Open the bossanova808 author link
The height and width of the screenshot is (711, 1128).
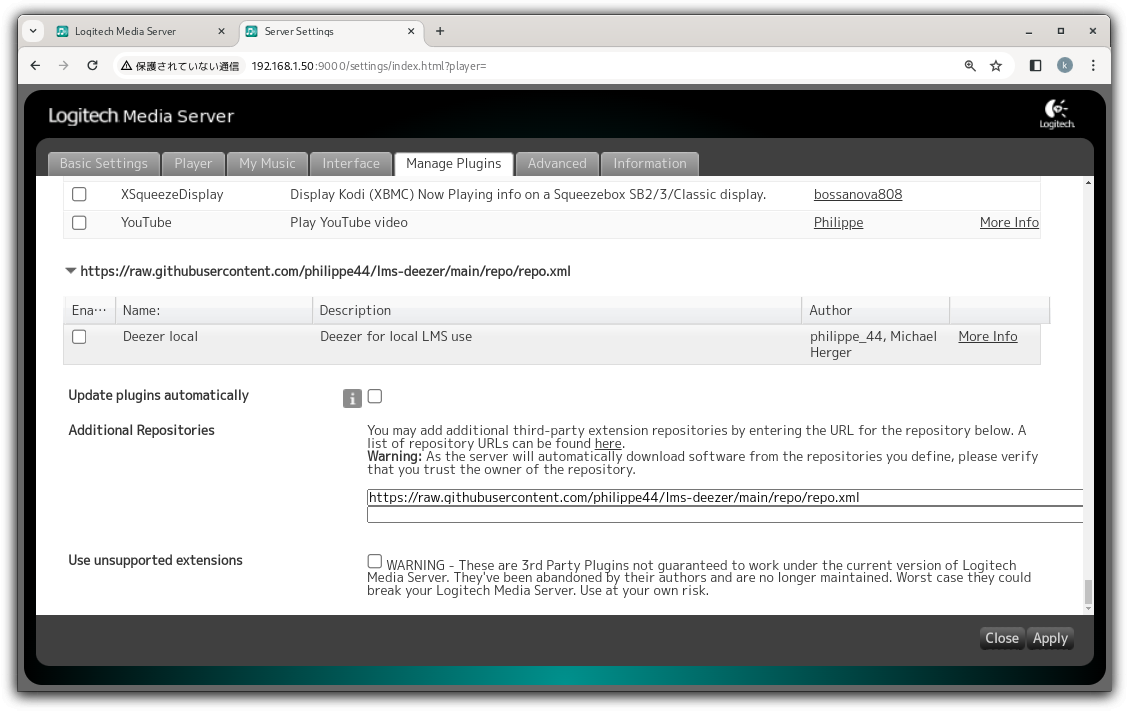(x=858, y=194)
